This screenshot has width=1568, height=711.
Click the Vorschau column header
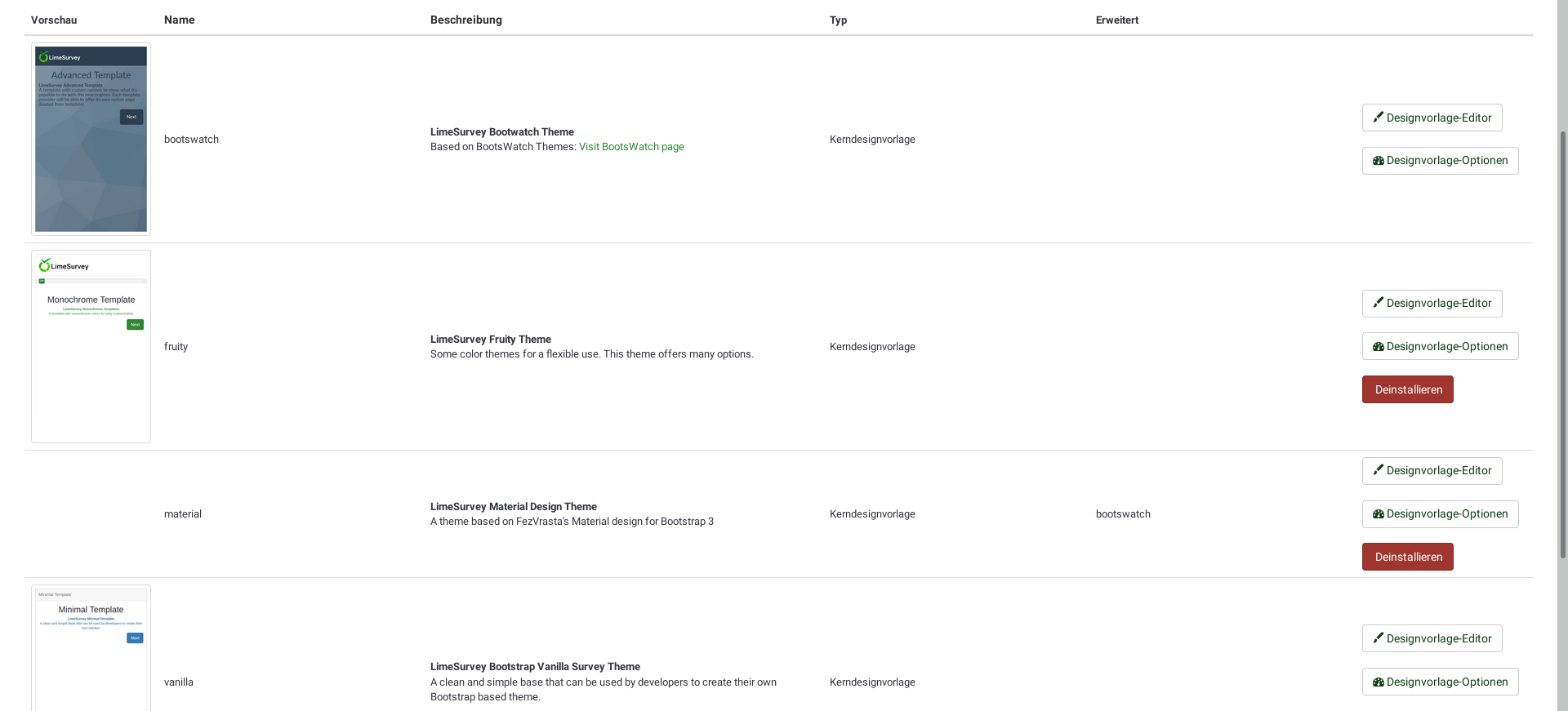[54, 20]
